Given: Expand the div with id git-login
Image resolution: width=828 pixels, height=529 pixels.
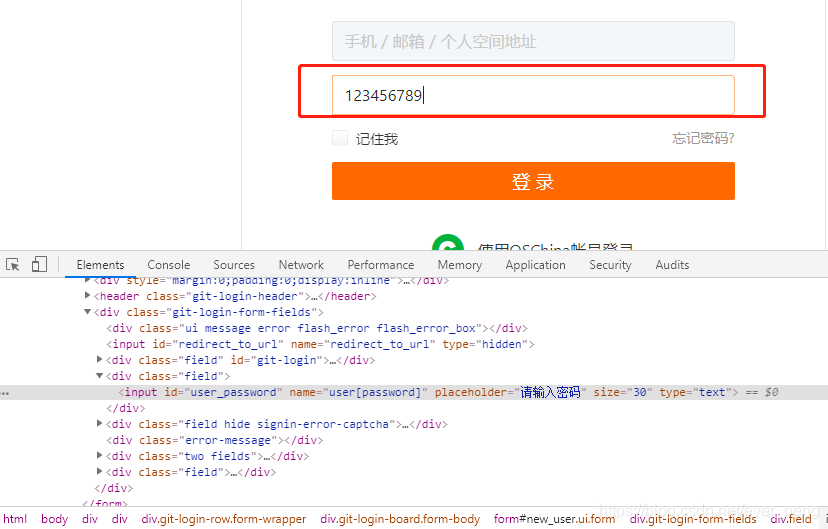Looking at the screenshot, I should (99, 360).
